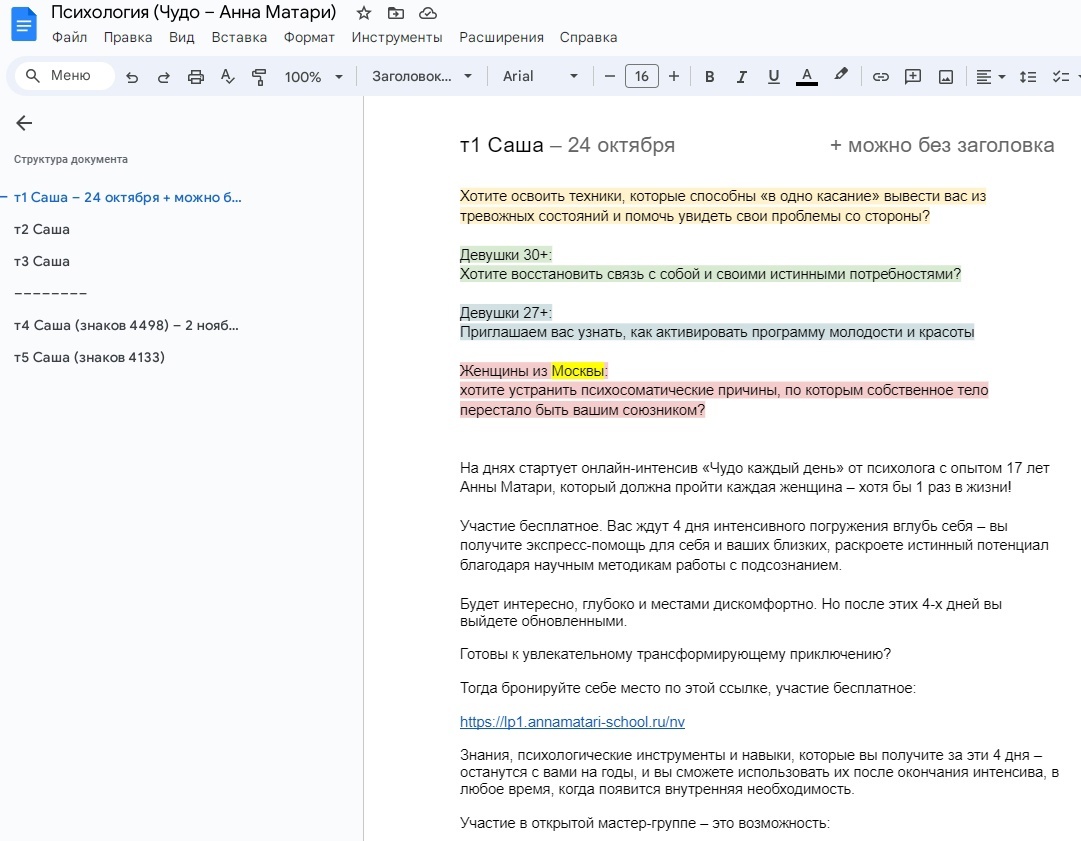Jump to т2 Саша in outline

pyautogui.click(x=42, y=229)
